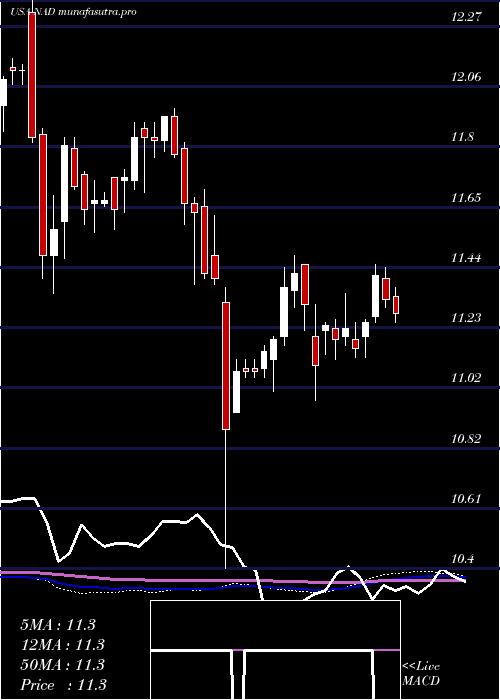Click the '12MA : 11.3' readout

point(62,645)
